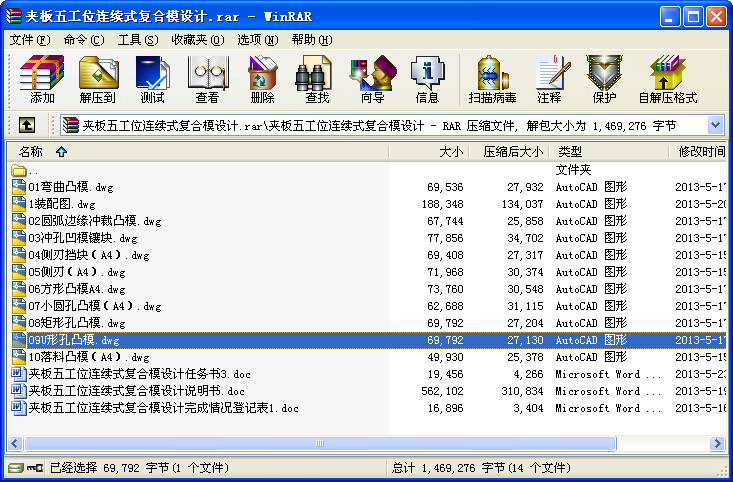This screenshot has height=482, width=733.
Task: Sort by the 压缩后大小 column header
Action: point(509,151)
